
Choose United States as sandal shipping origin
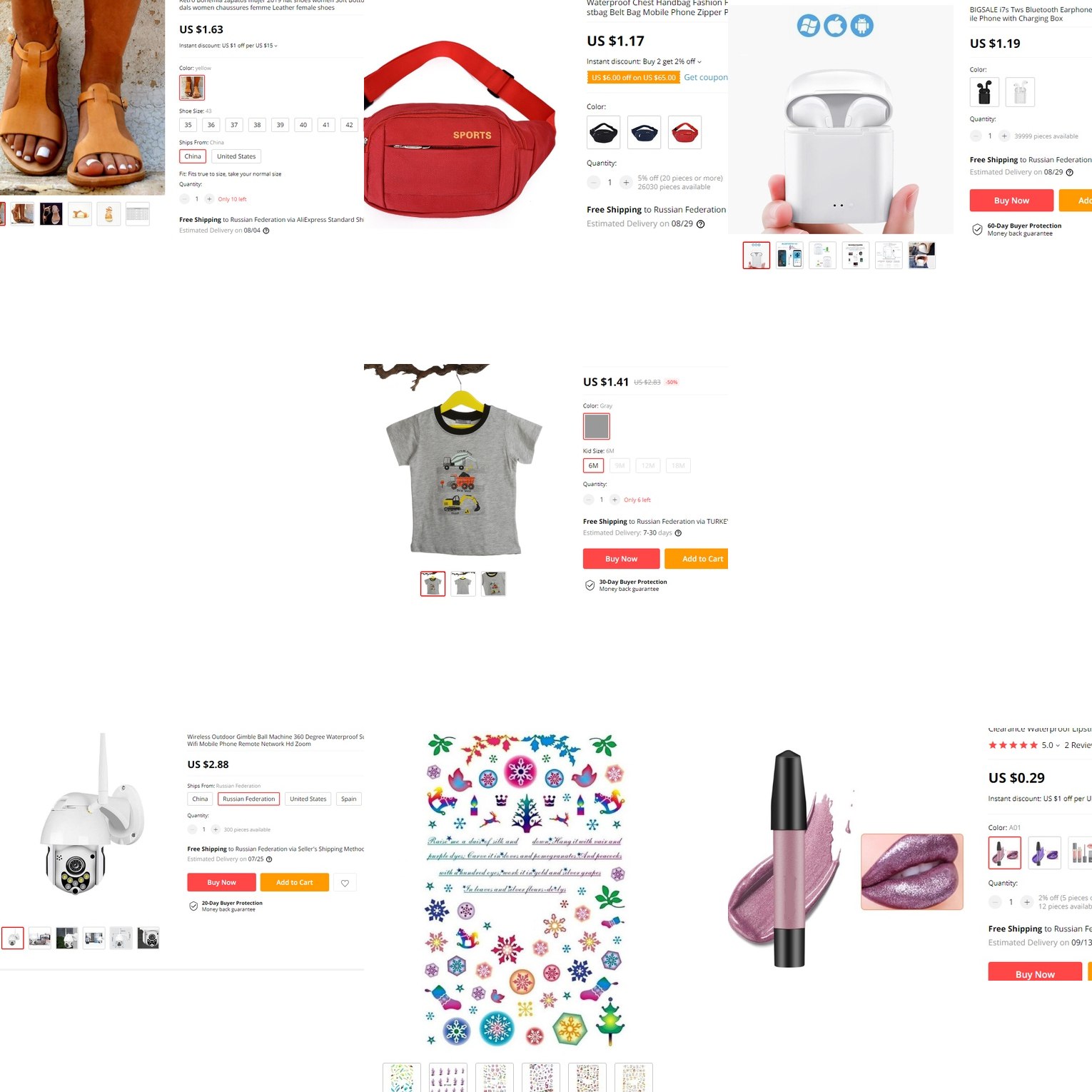click(x=236, y=156)
